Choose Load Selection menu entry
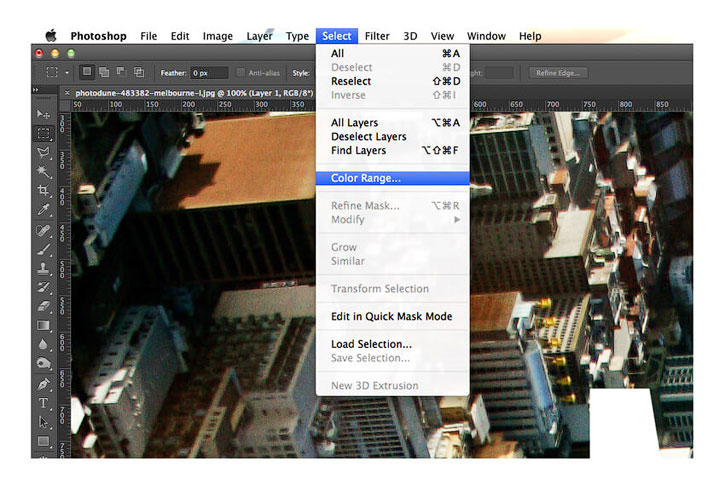 (393, 344)
